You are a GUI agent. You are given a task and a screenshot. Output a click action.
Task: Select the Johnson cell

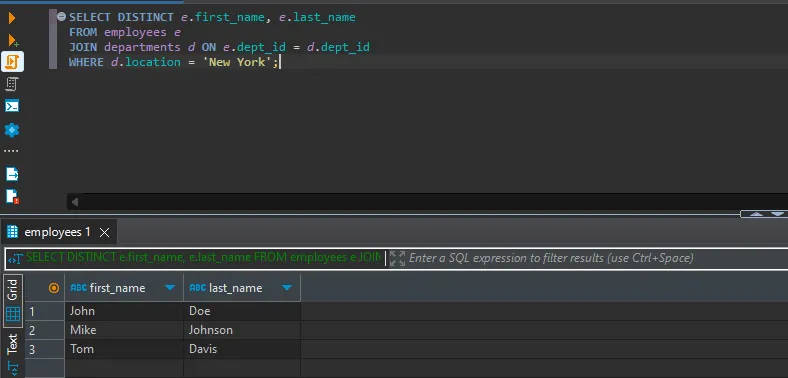pos(242,330)
